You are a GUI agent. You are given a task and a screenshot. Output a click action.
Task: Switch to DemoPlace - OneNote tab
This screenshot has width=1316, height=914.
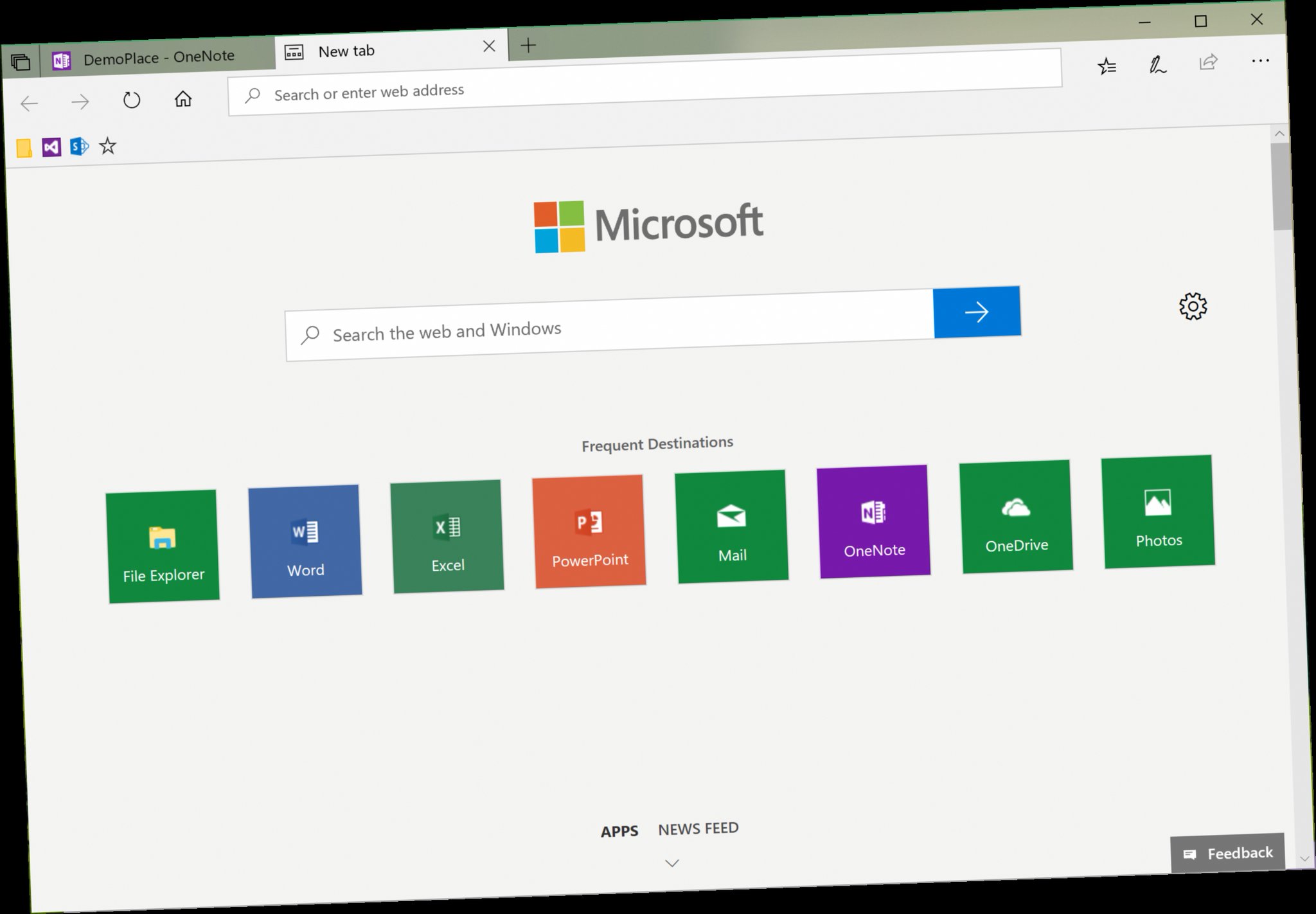click(x=157, y=58)
